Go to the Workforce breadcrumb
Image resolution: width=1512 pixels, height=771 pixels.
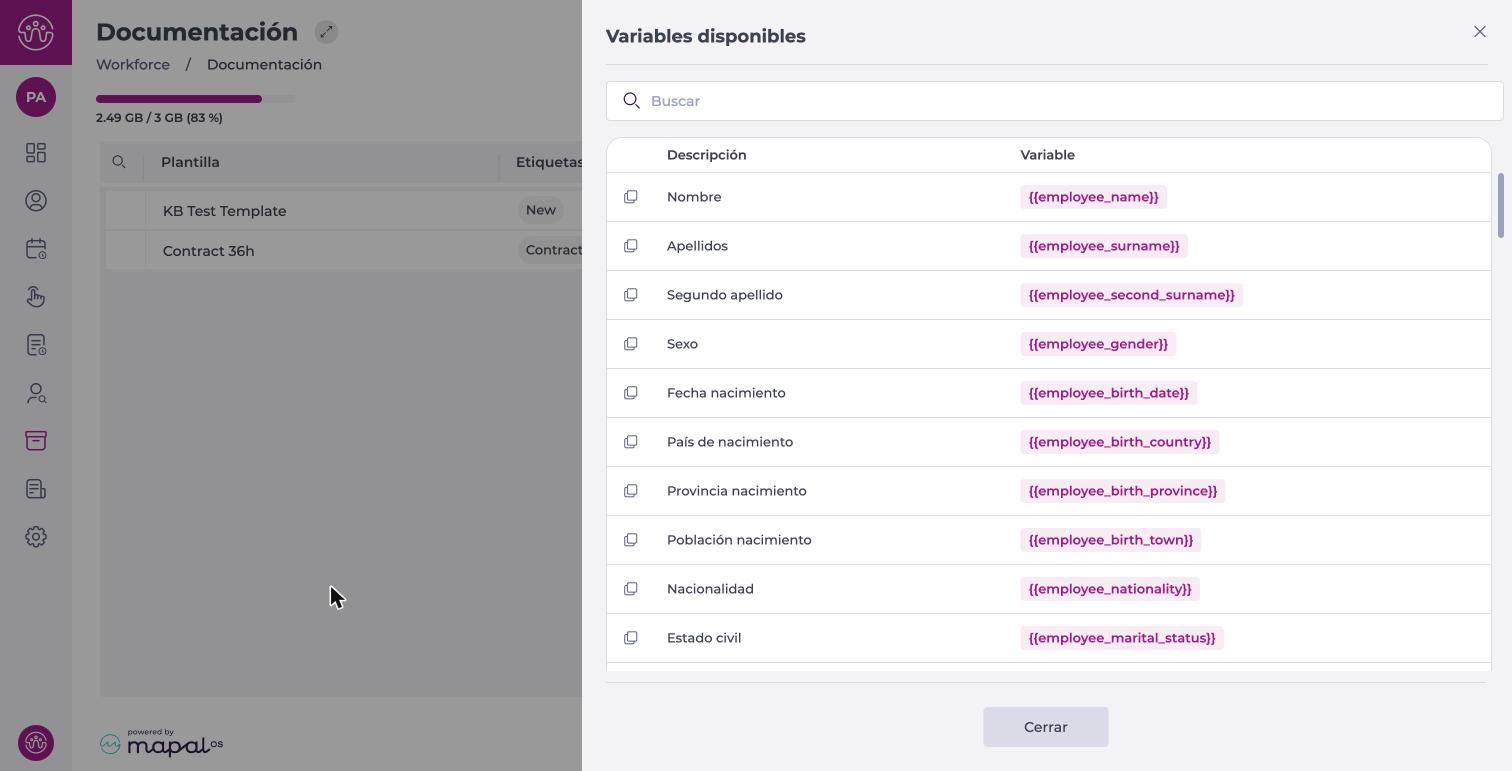click(133, 64)
